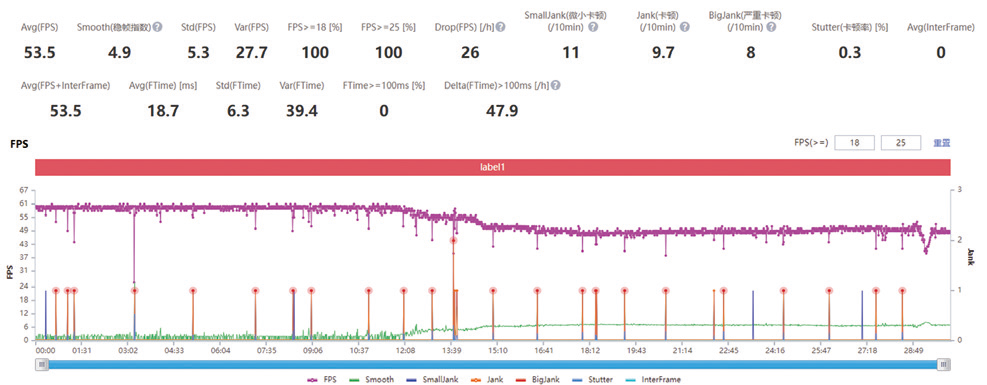Click Jank value 9.7
This screenshot has width=987, height=385.
coord(663,53)
